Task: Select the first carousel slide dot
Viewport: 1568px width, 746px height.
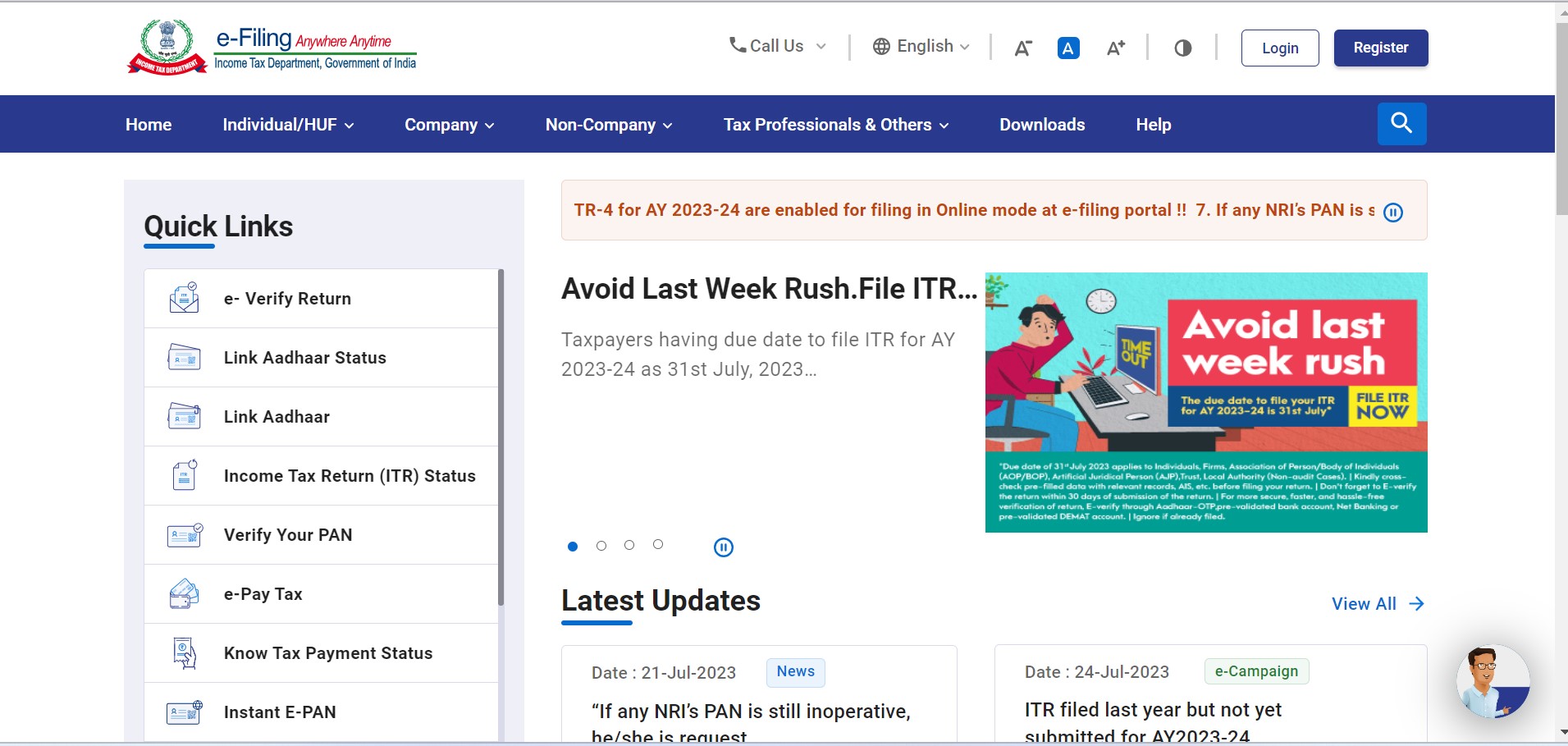Action: pos(573,547)
